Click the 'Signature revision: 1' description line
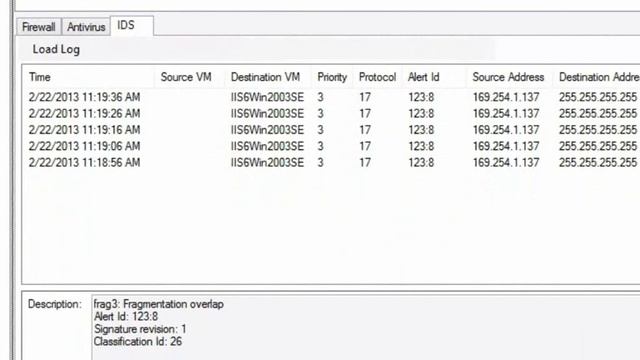Image resolution: width=640 pixels, height=360 pixels. click(x=140, y=329)
